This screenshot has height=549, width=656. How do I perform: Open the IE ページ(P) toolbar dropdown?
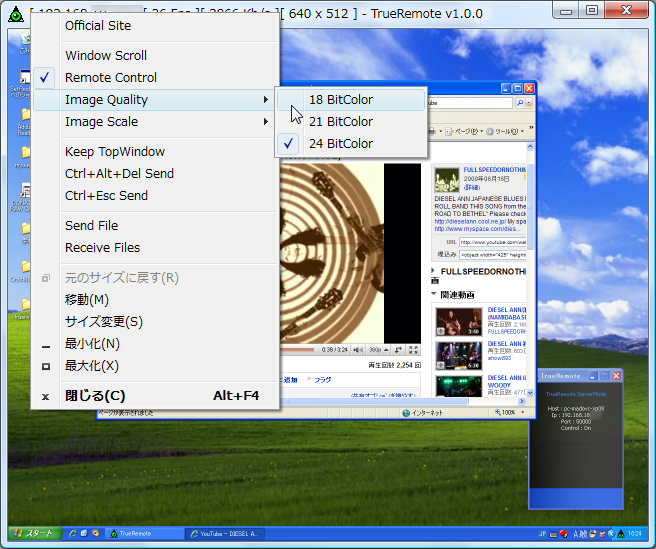pos(465,131)
